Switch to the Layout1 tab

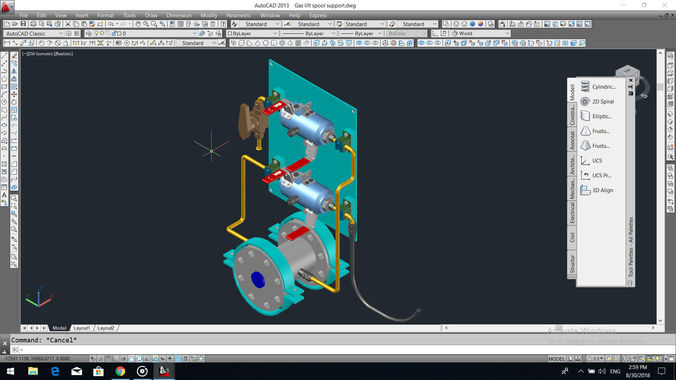click(81, 328)
